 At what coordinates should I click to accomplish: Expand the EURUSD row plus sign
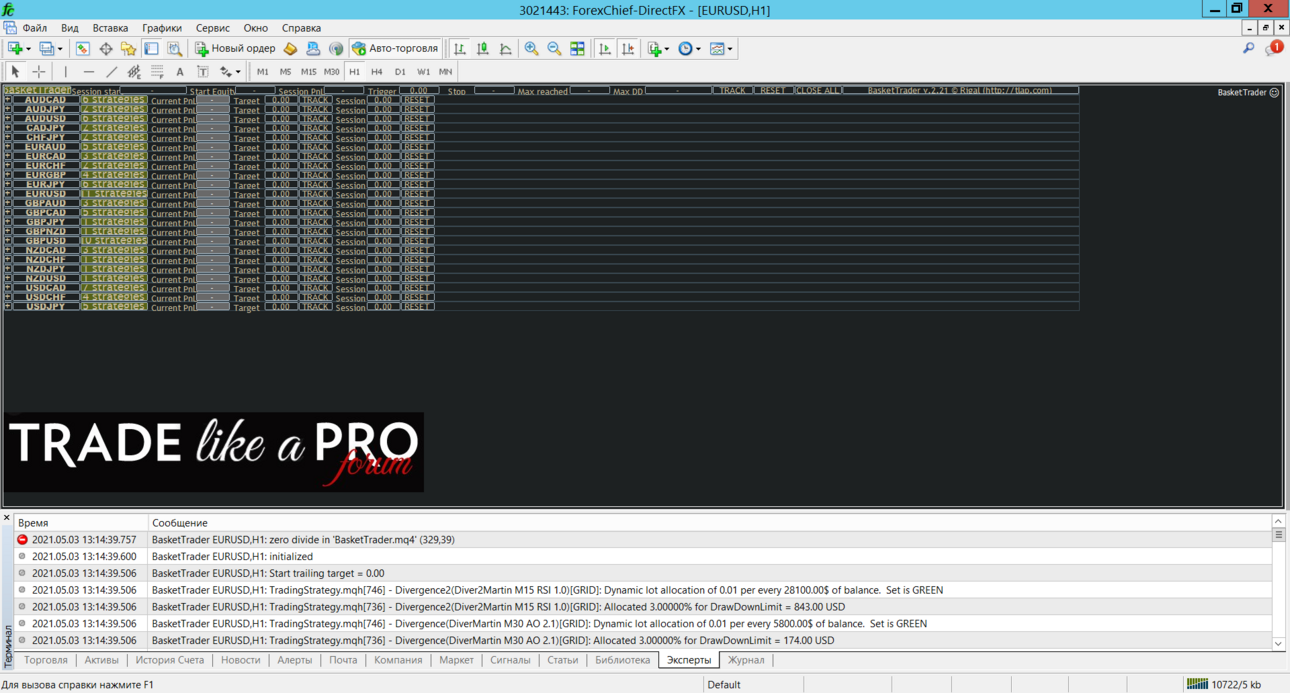point(8,194)
